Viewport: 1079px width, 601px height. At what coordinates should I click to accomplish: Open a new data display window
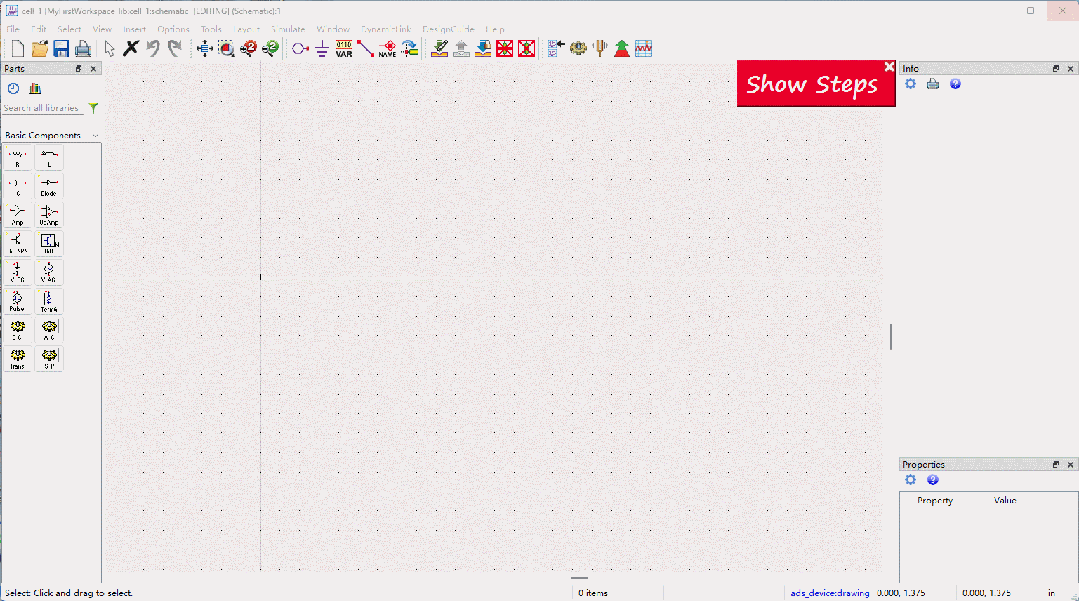[643, 48]
